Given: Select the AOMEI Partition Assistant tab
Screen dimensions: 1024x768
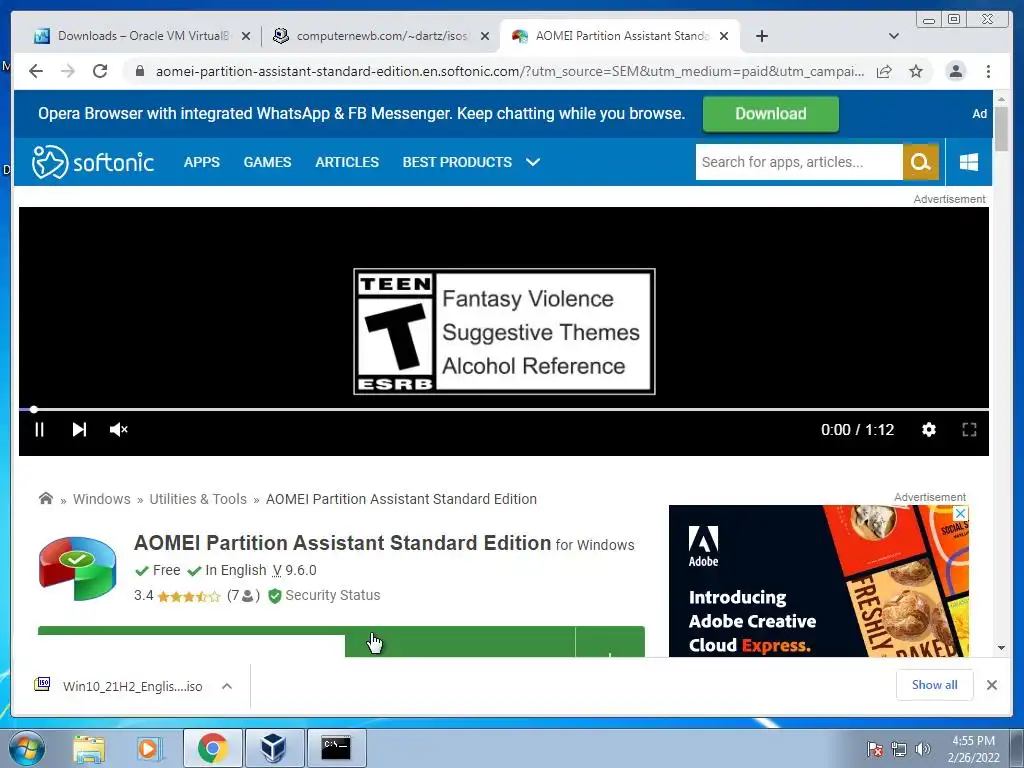Looking at the screenshot, I should (620, 36).
